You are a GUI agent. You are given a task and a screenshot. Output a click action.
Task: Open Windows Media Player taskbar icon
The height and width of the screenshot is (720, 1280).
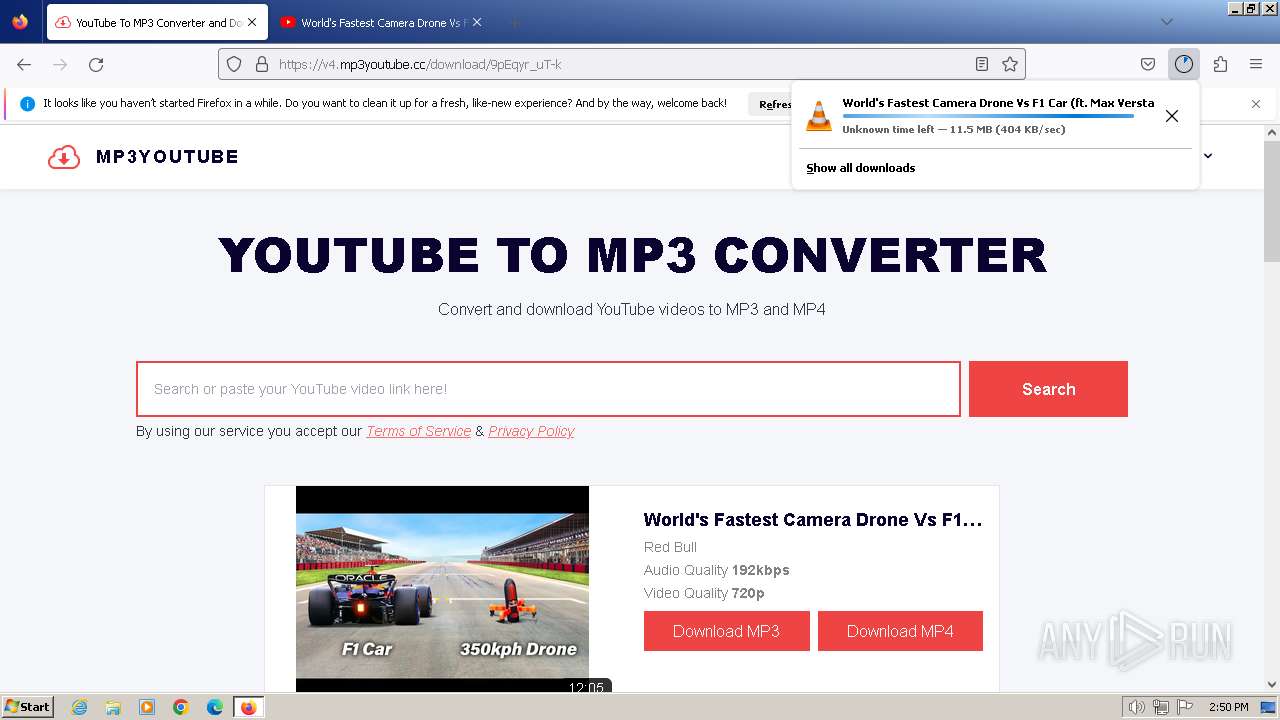pos(147,707)
